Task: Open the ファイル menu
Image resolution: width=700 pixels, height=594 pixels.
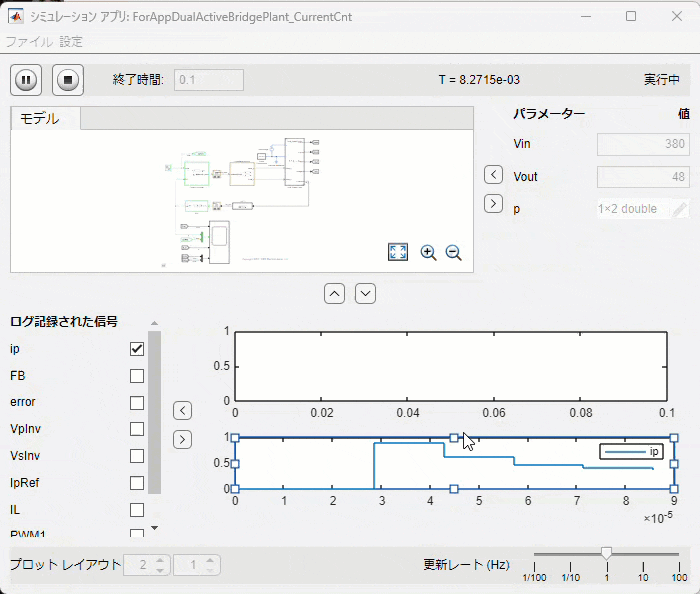Action: coord(29,42)
